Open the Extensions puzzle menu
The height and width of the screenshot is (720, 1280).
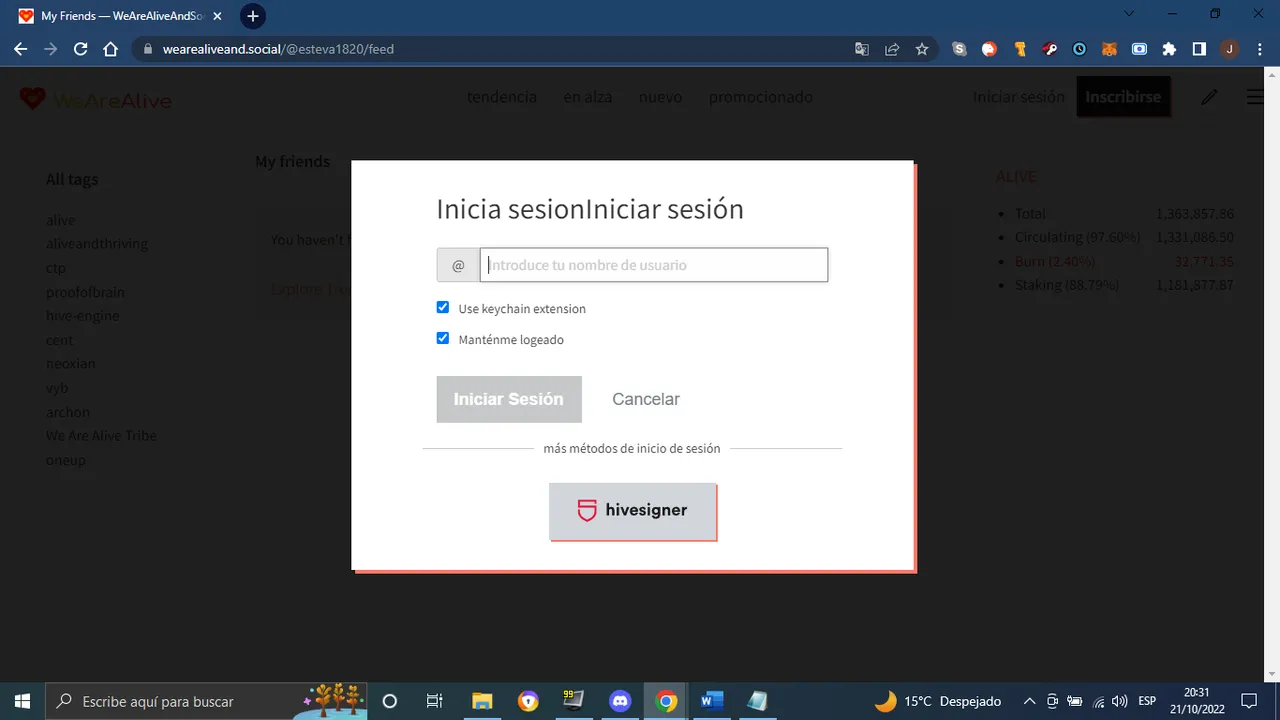pyautogui.click(x=1169, y=49)
